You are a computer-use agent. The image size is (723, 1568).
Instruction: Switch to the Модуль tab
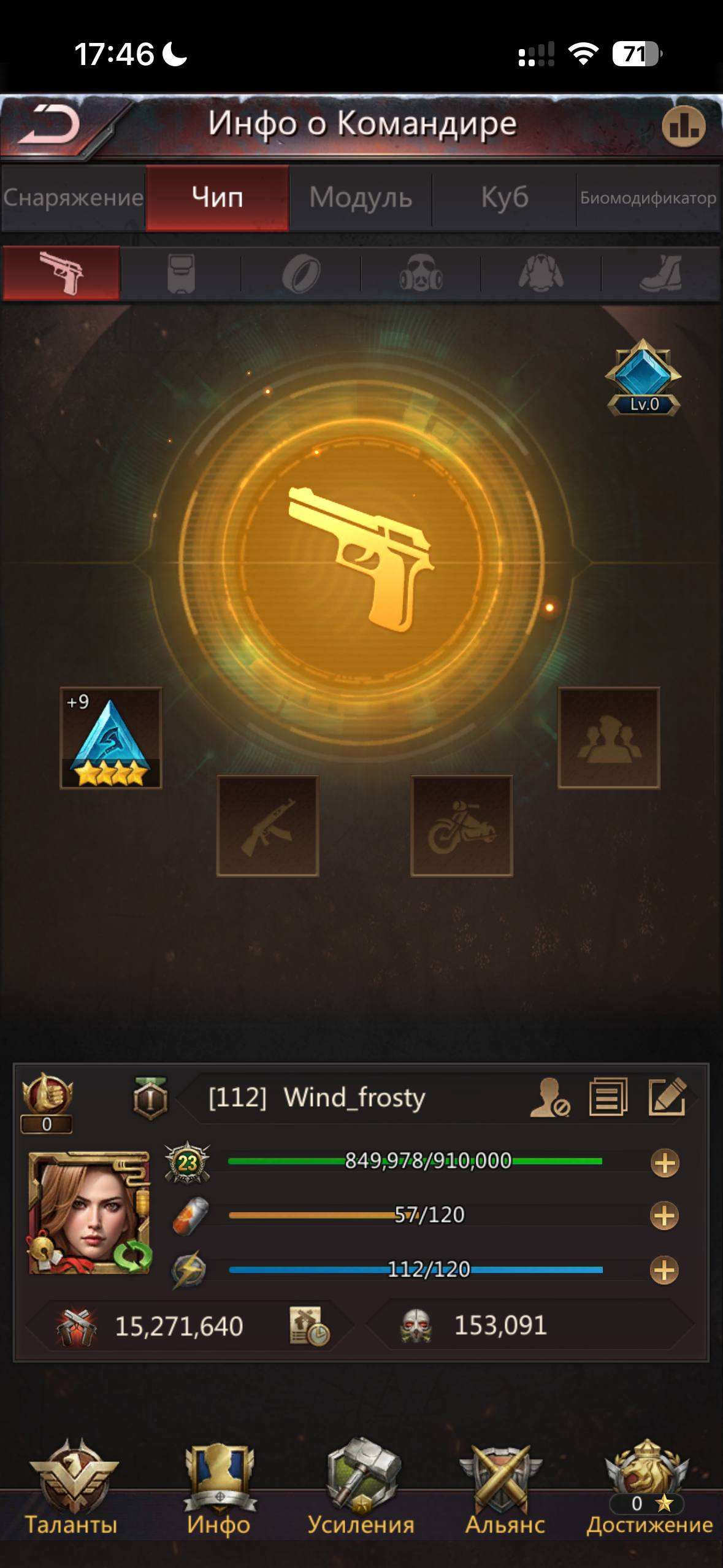point(361,198)
